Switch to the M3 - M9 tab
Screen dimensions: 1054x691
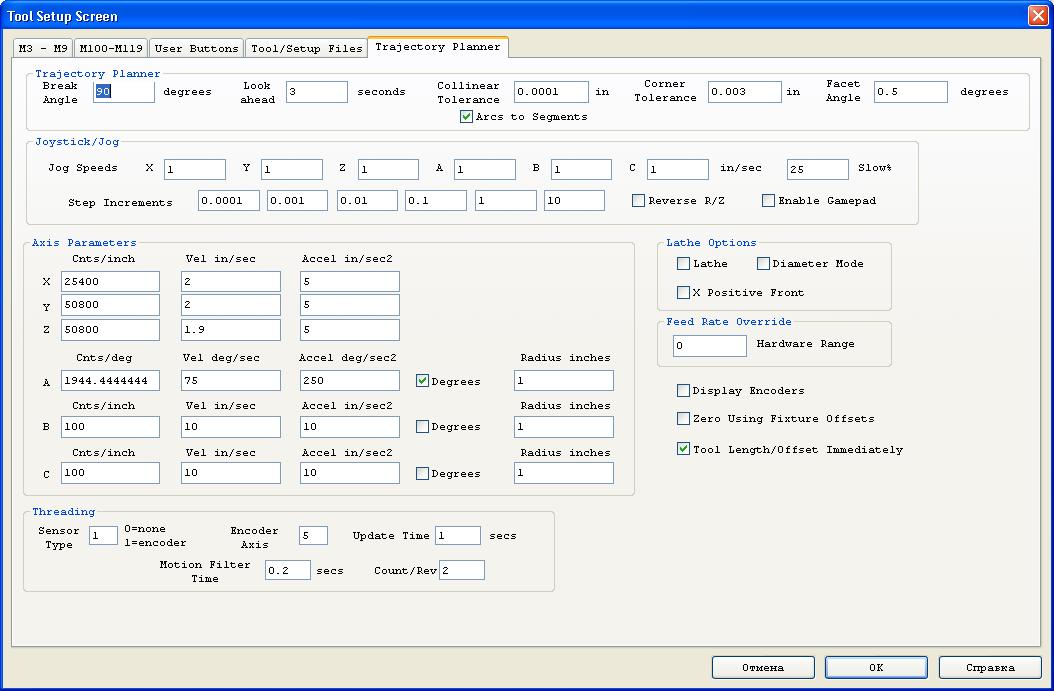(x=43, y=48)
